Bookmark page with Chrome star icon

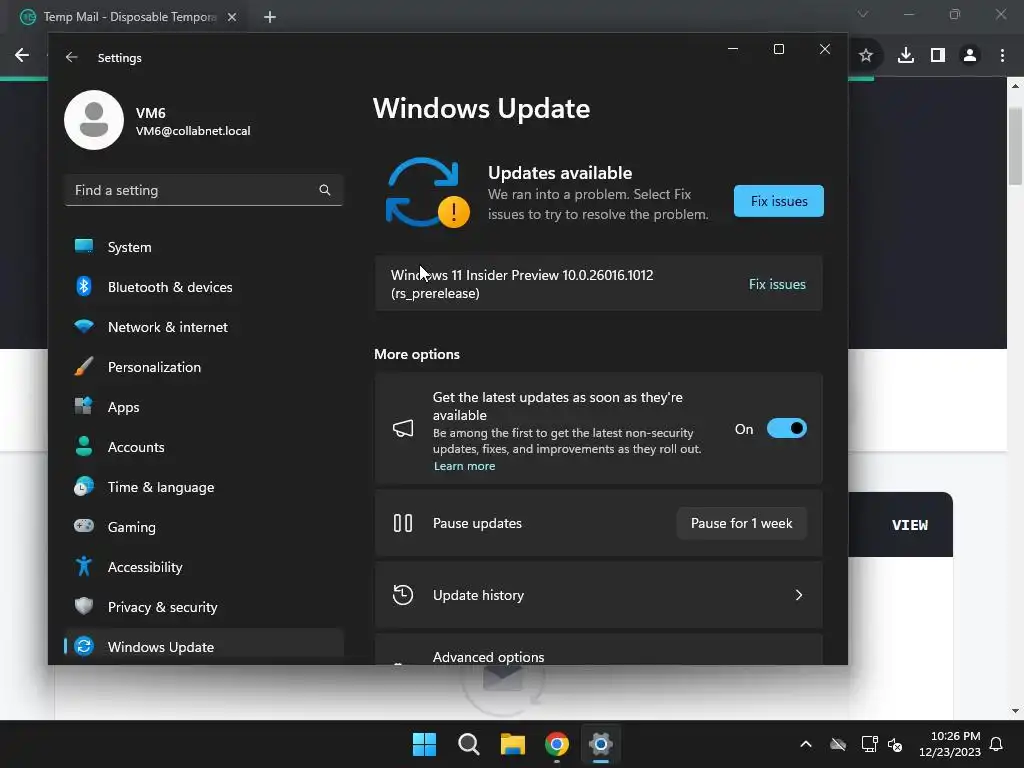click(x=866, y=56)
